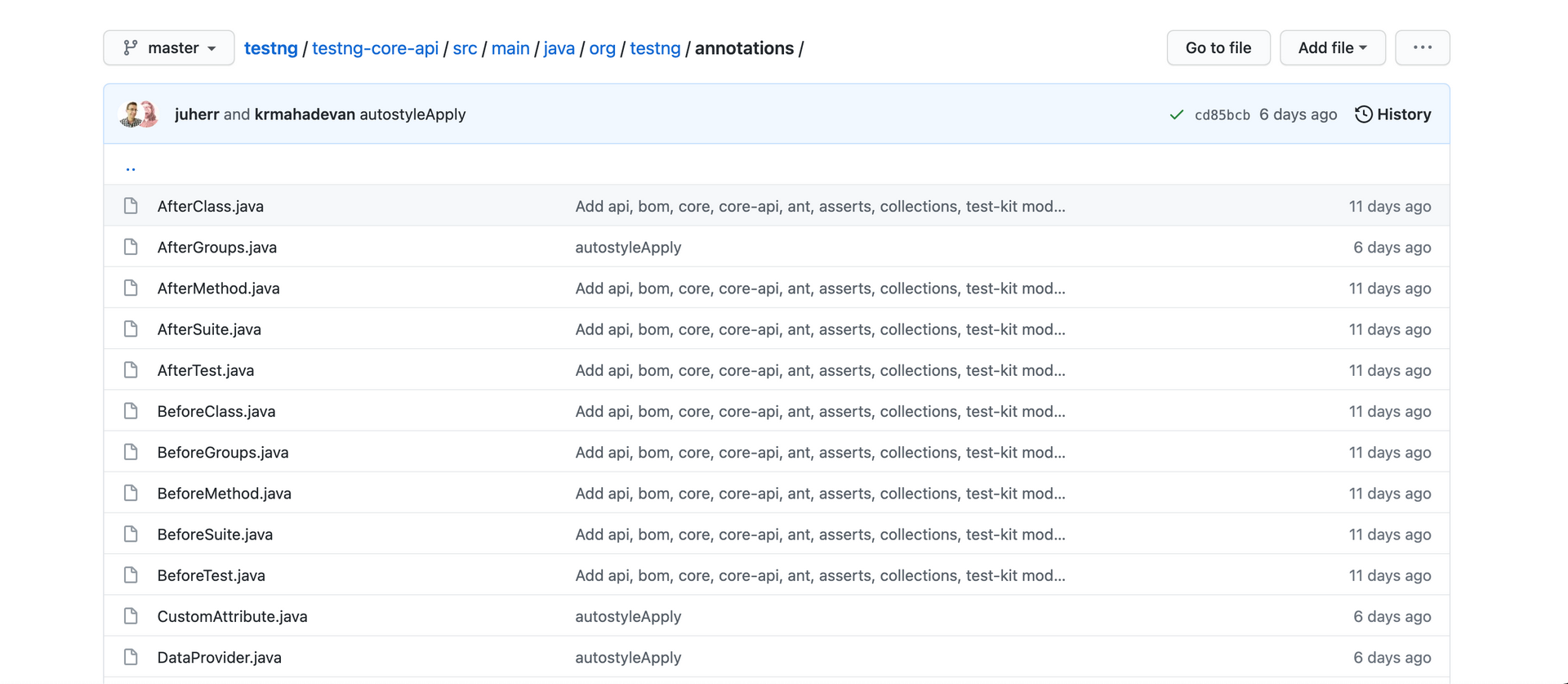This screenshot has height=684, width=1568.
Task: Open AfterClass.java file
Action: point(211,206)
